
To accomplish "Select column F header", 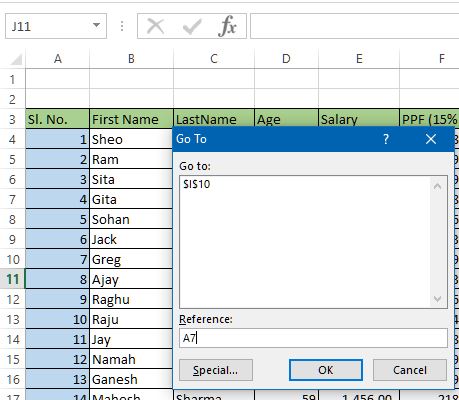I will click(429, 59).
